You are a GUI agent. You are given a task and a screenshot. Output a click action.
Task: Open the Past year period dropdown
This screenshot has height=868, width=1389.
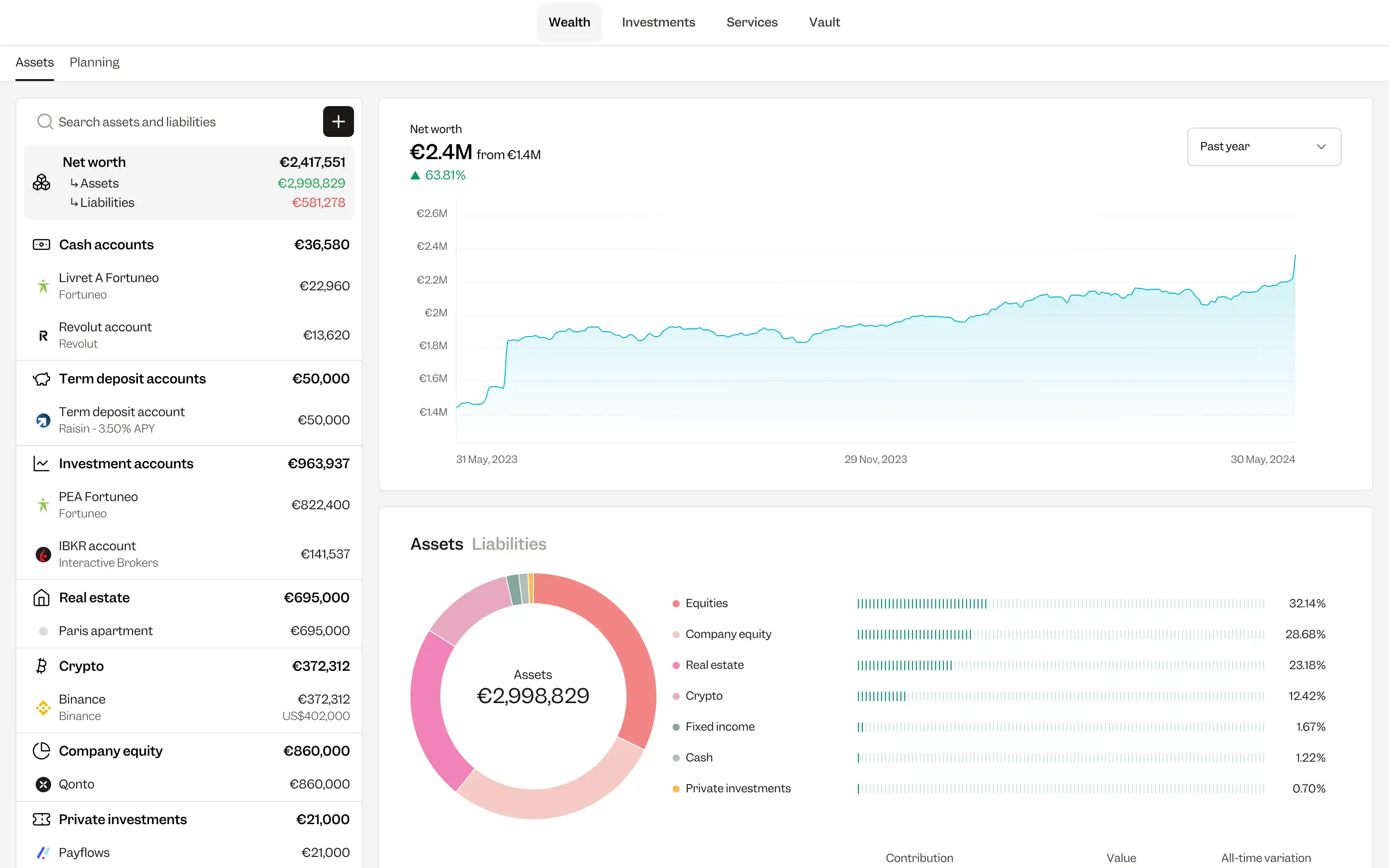1264,147
